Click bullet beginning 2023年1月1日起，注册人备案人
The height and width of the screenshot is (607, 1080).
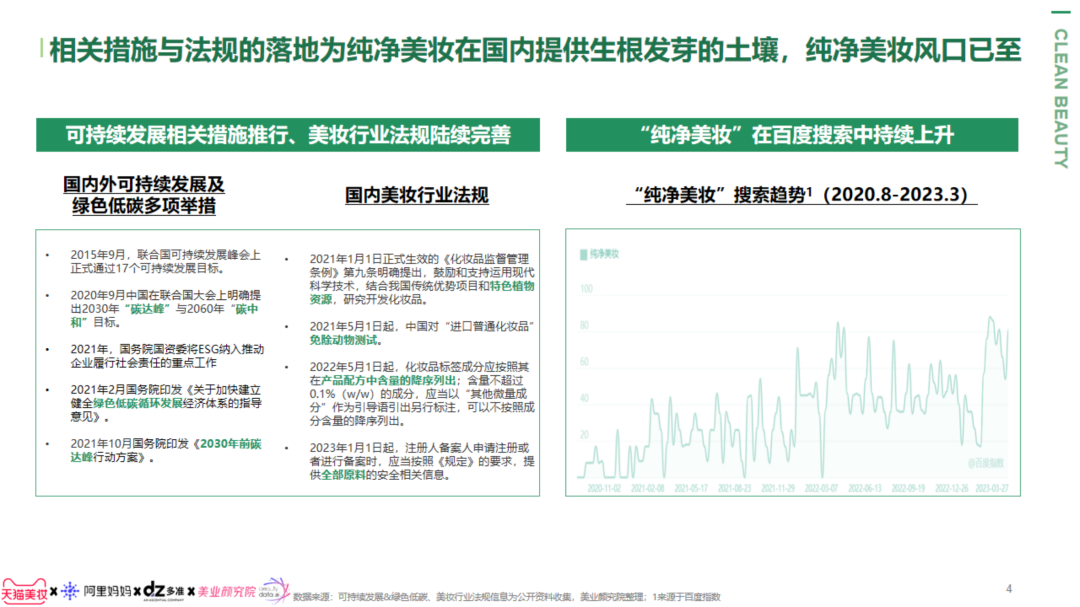pyautogui.click(x=422, y=461)
